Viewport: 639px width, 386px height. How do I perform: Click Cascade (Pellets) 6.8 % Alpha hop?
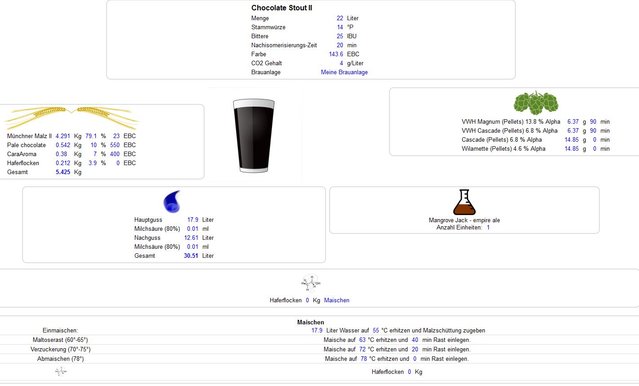point(501,139)
